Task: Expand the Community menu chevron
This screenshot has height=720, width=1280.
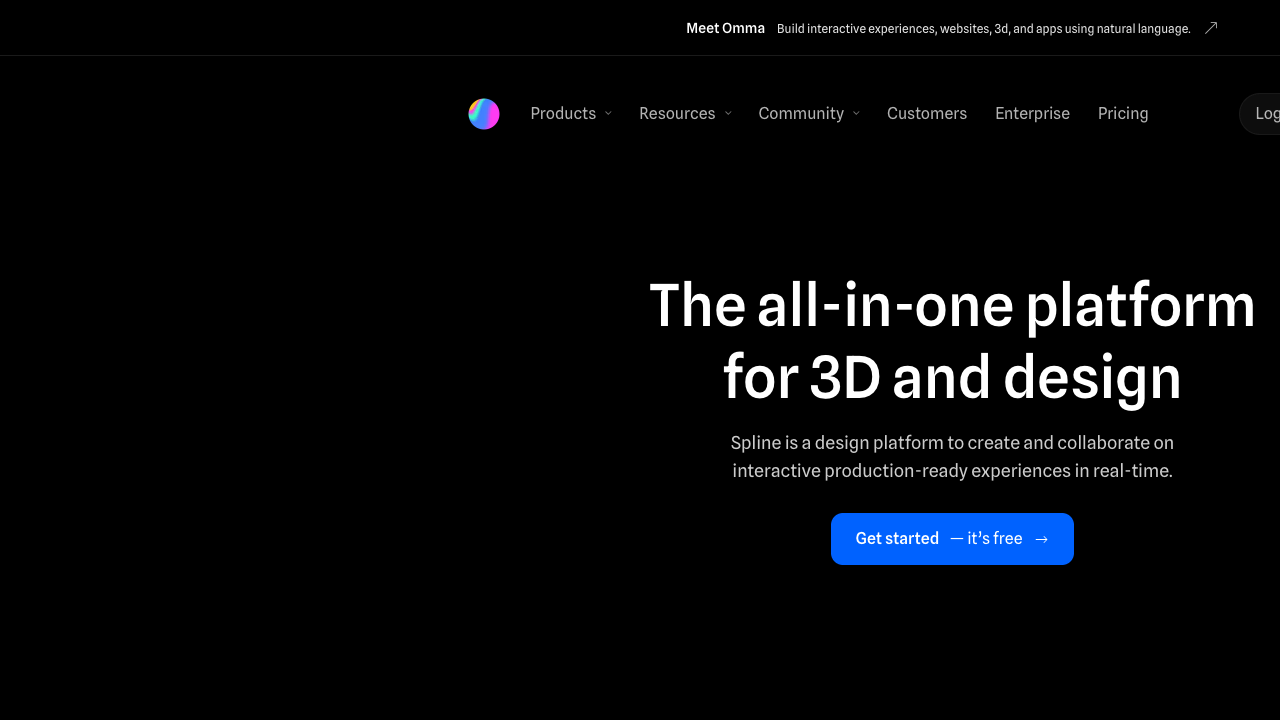Action: 856,114
